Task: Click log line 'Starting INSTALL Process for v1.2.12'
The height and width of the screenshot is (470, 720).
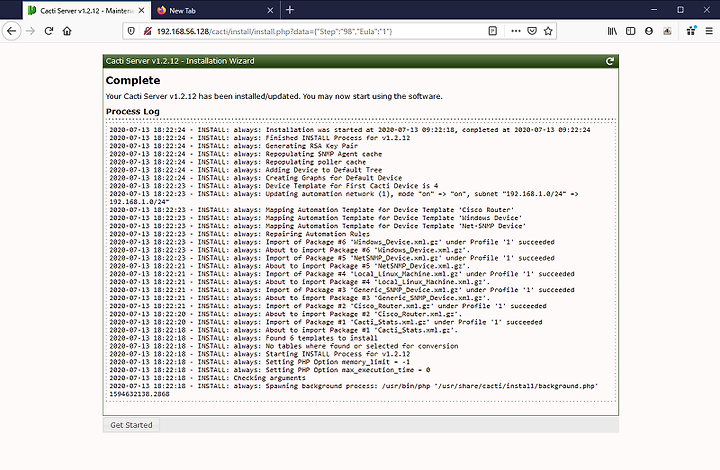Action: click(260, 354)
